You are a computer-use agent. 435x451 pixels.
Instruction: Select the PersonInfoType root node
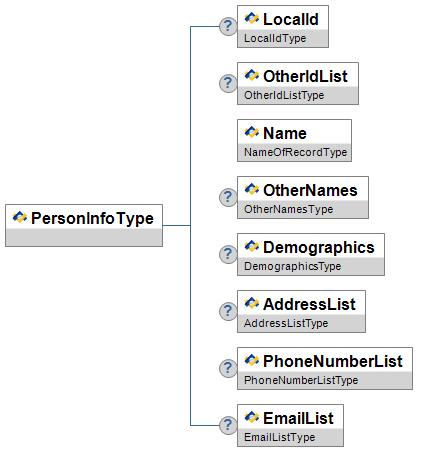coord(84,225)
